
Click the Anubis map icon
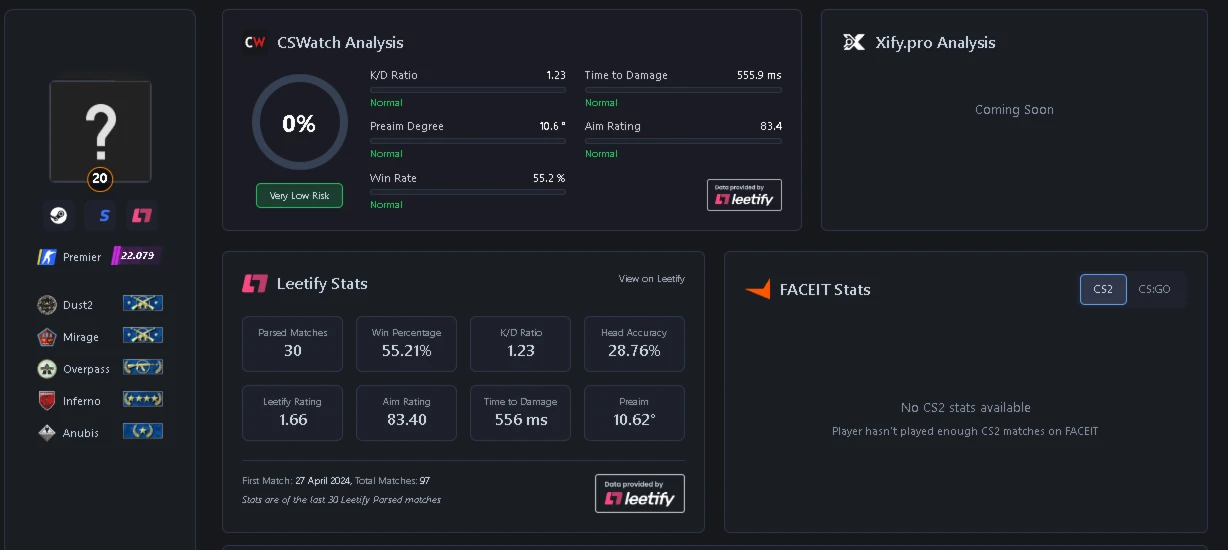[x=46, y=433]
